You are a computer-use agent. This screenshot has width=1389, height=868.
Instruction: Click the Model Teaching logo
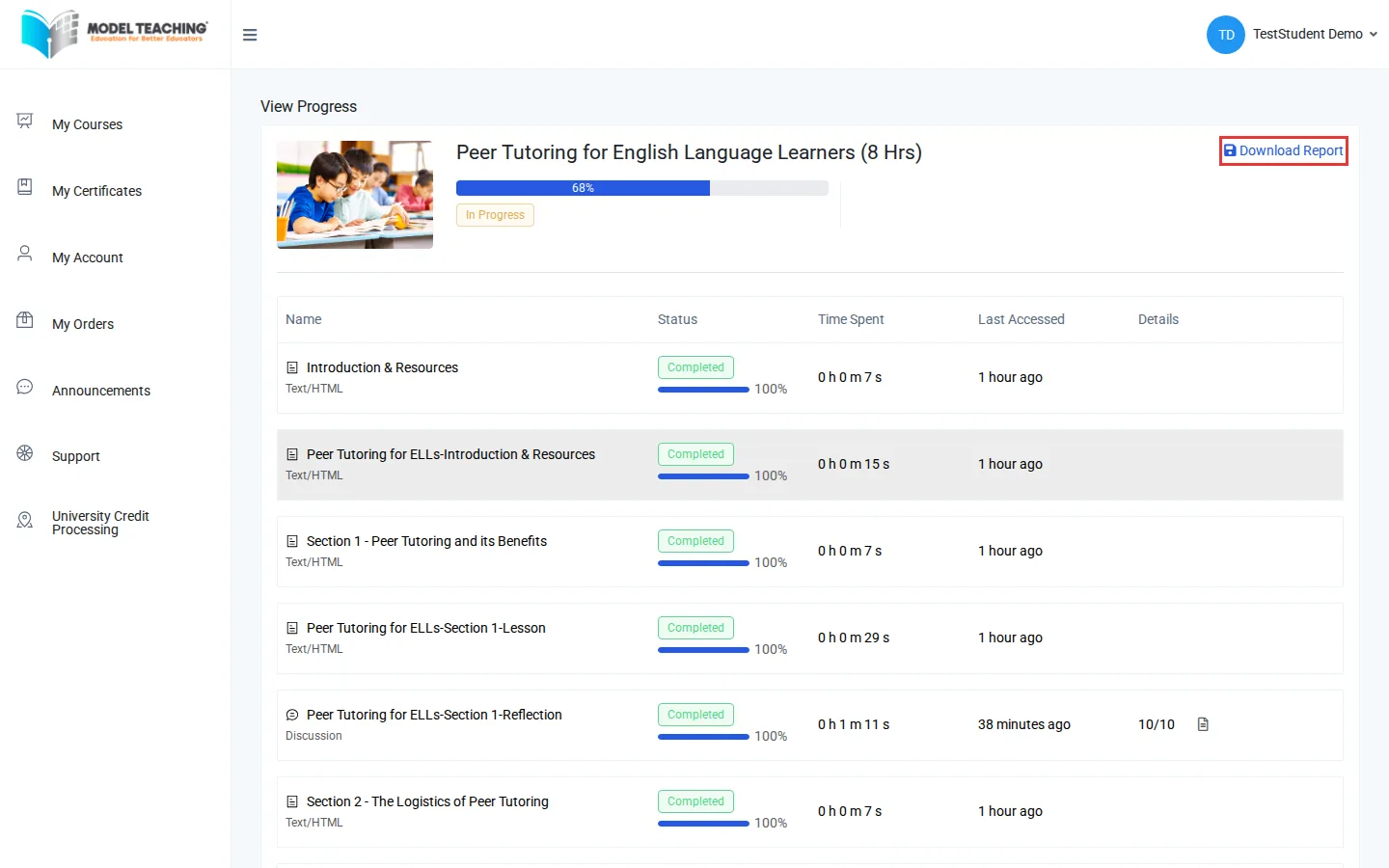coord(114,34)
